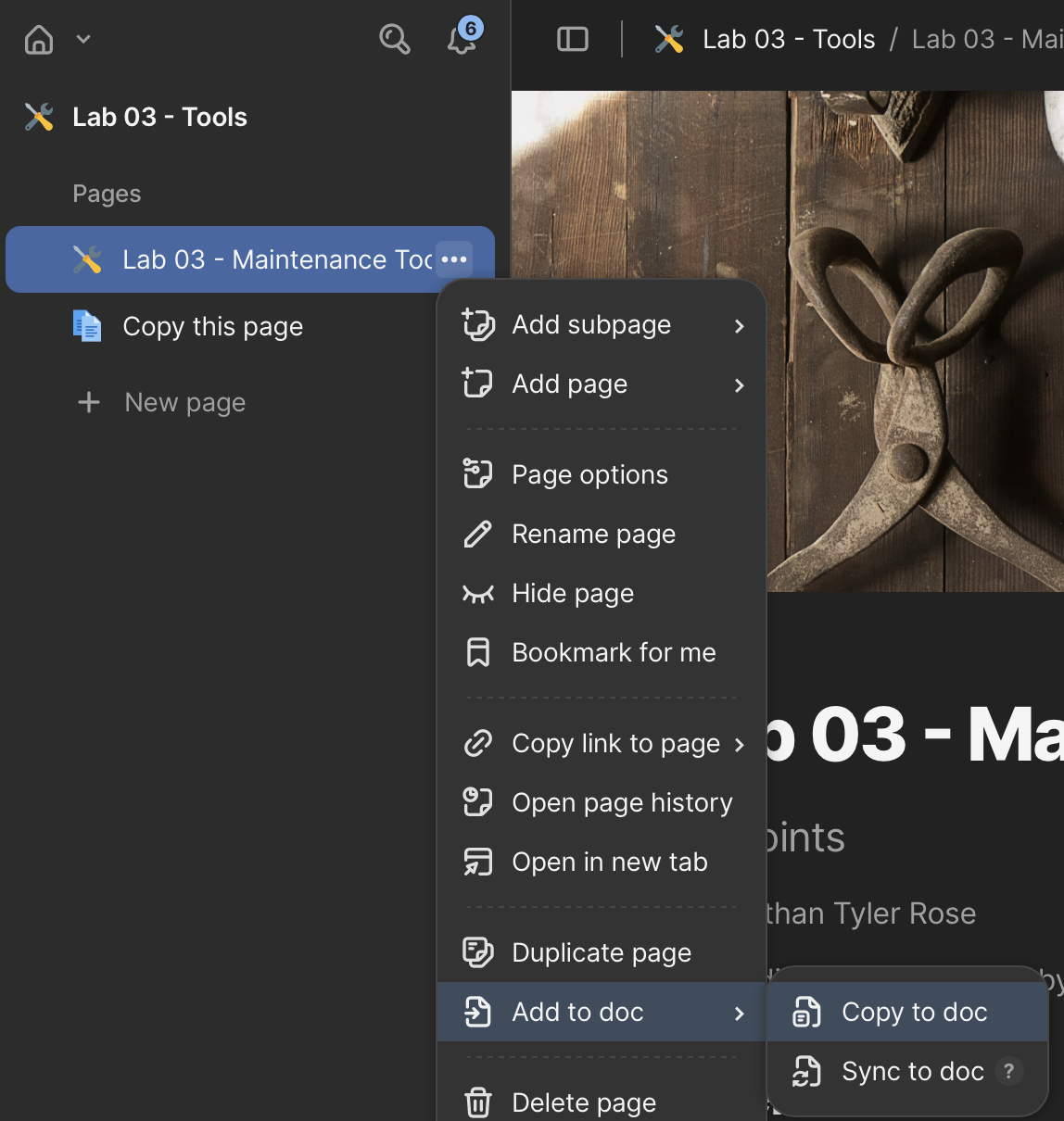
Task: Click the Page options icon
Action: click(x=477, y=473)
